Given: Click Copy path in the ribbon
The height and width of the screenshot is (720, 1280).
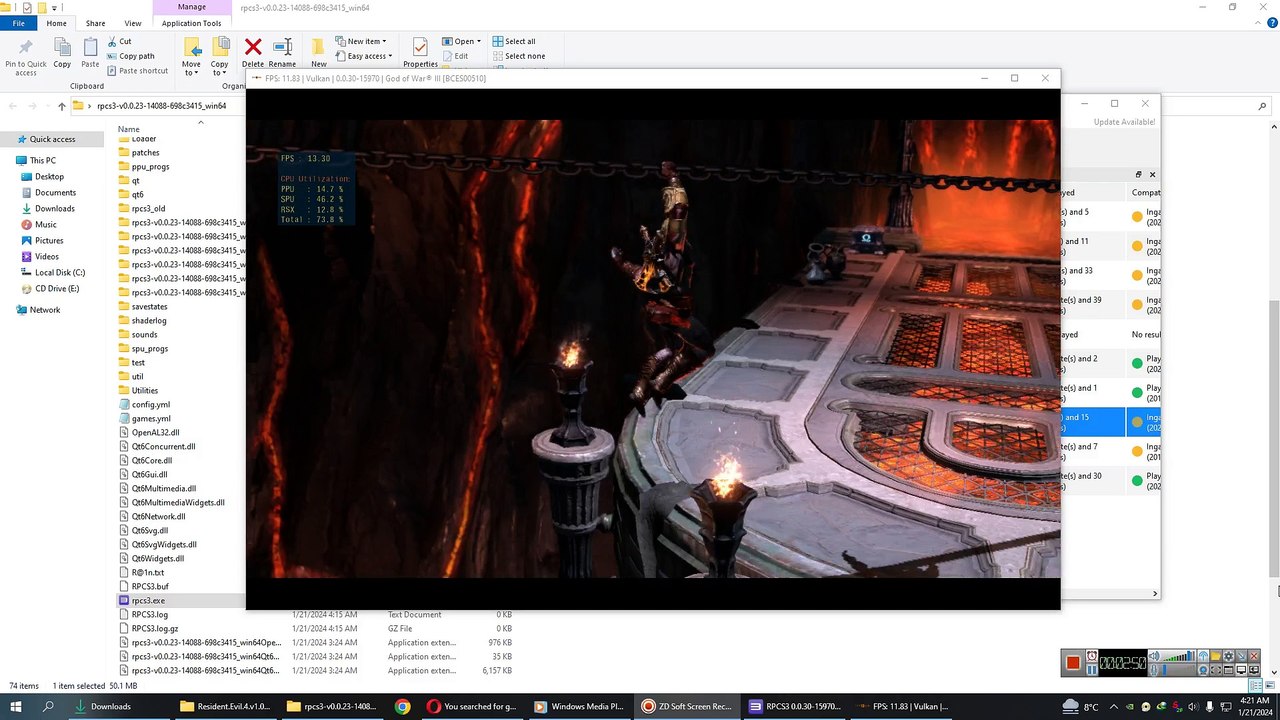Looking at the screenshot, I should pyautogui.click(x=130, y=56).
